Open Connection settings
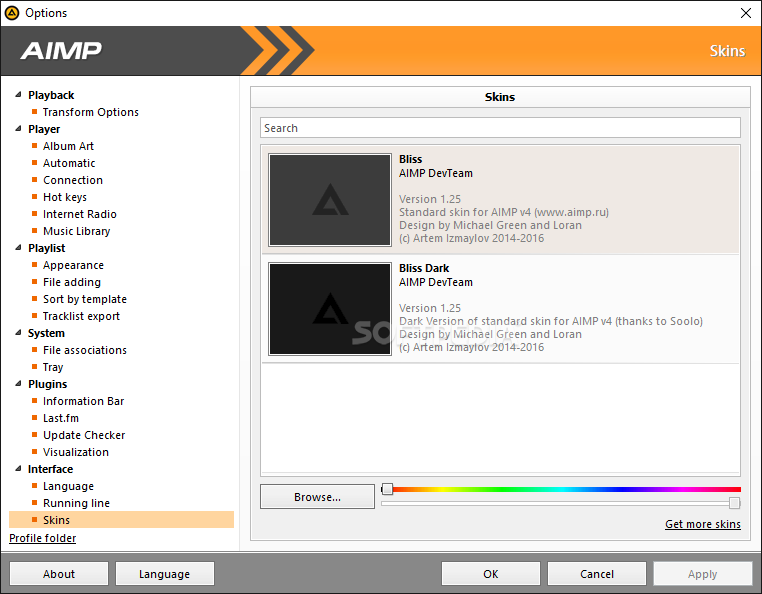Image resolution: width=762 pixels, height=594 pixels. pyautogui.click(x=73, y=180)
